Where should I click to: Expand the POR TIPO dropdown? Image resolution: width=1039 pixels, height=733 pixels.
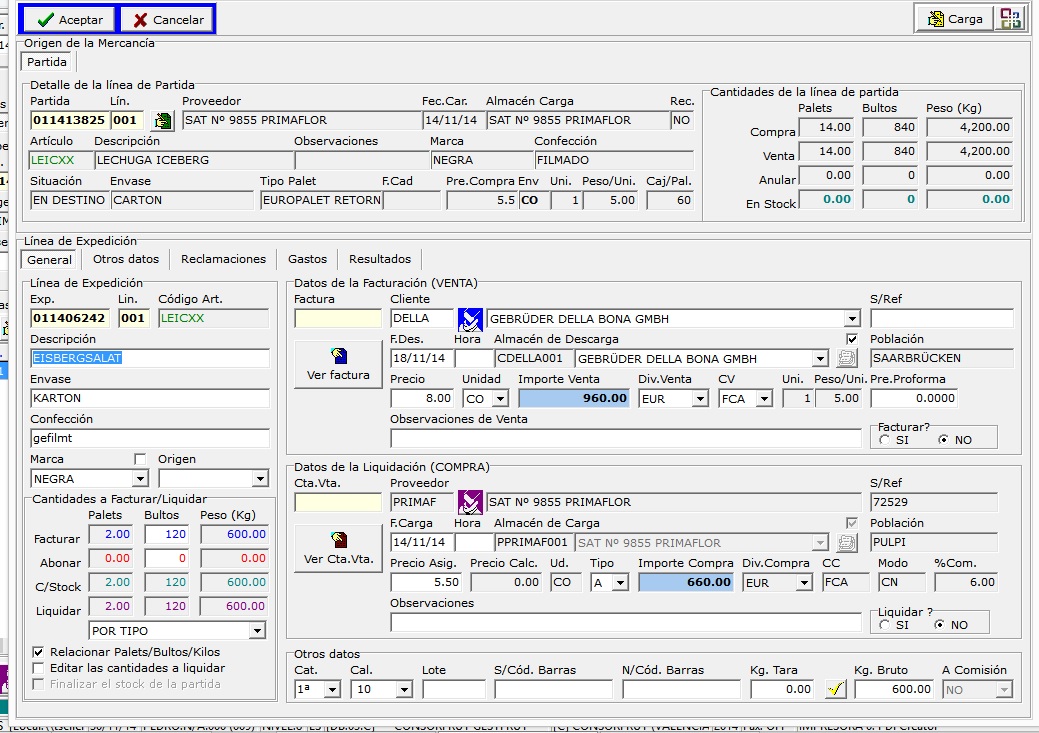[x=258, y=631]
